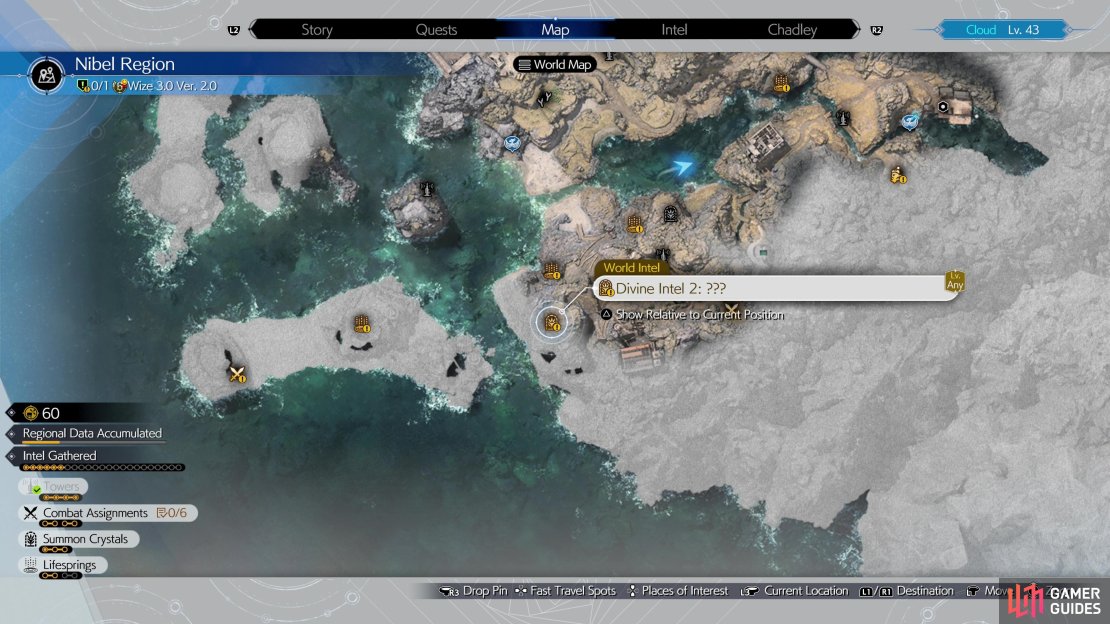Click the Current Location hint

pyautogui.click(x=794, y=591)
